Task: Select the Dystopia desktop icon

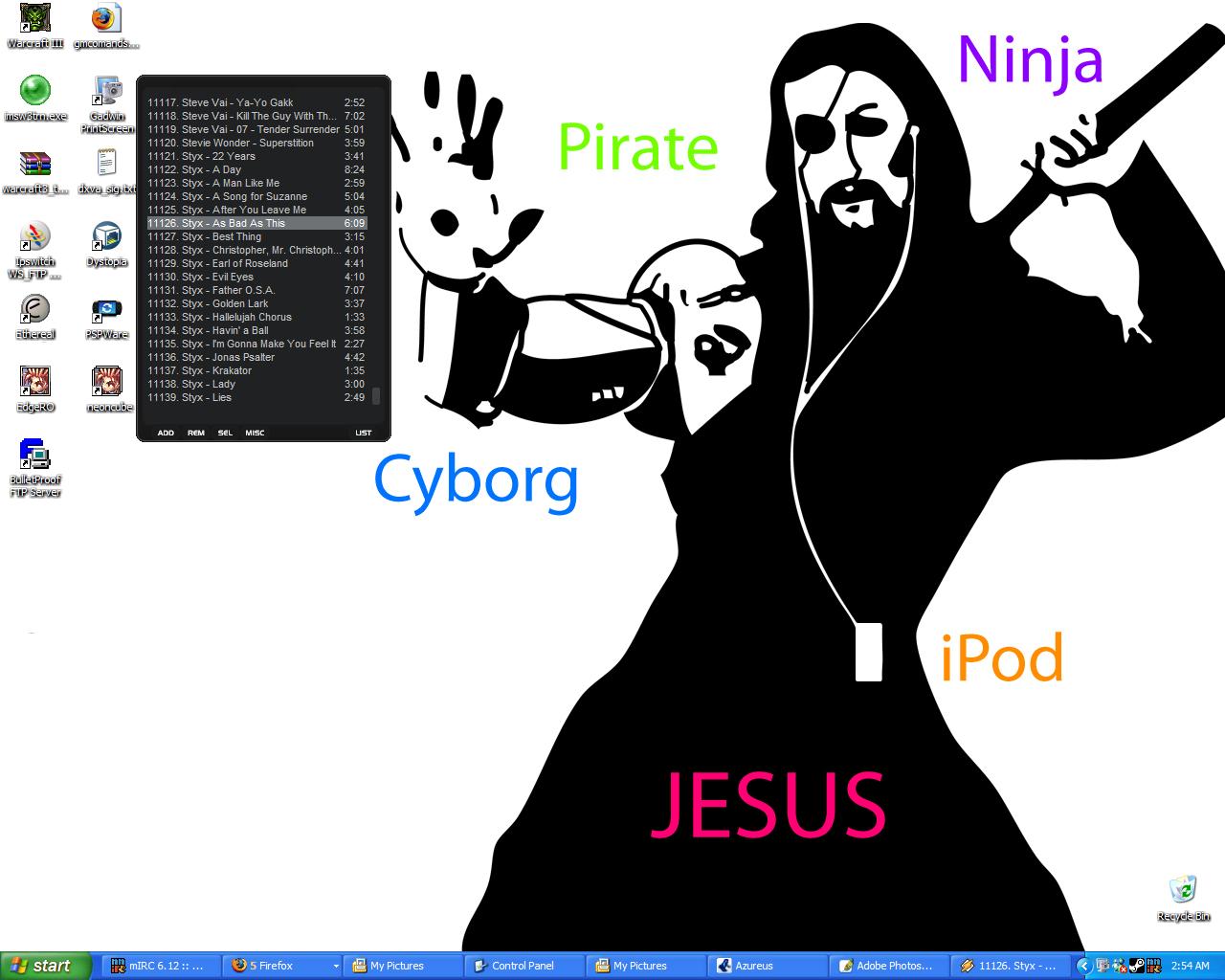Action: (107, 239)
